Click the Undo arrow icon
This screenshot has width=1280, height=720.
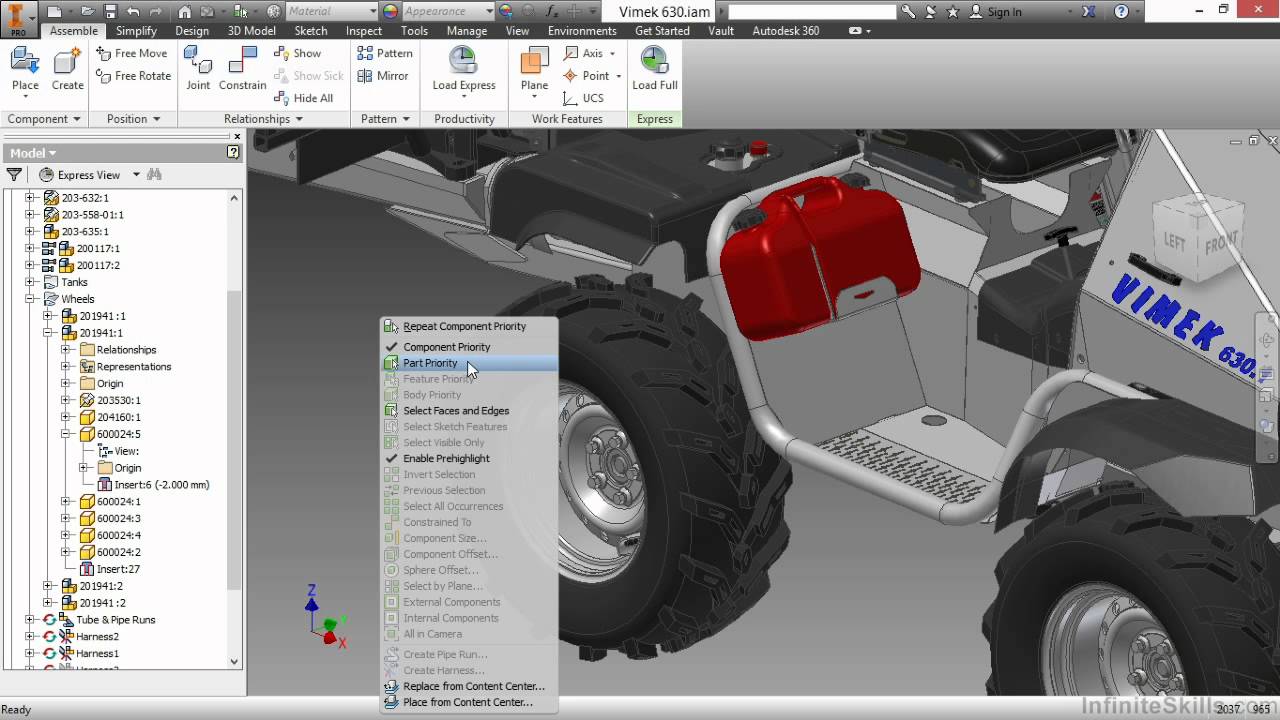point(133,12)
